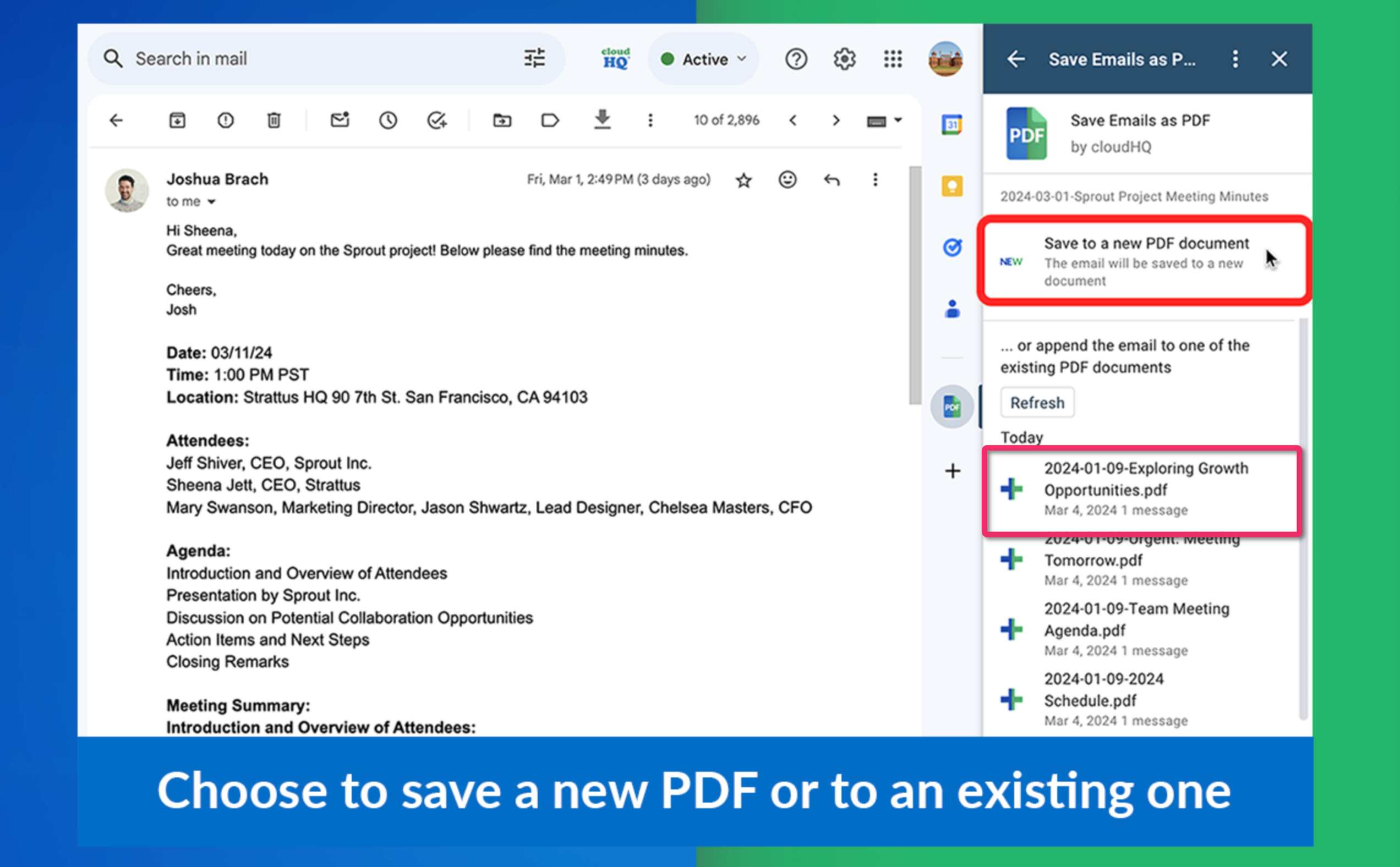Click the account profile avatar
This screenshot has height=867, width=1400.
945,59
